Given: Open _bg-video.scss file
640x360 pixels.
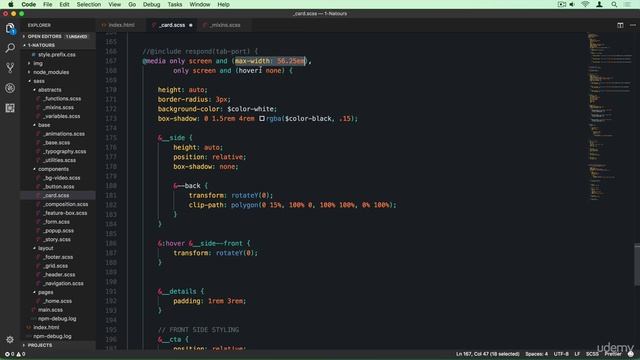Looking at the screenshot, I should pyautogui.click(x=62, y=178).
